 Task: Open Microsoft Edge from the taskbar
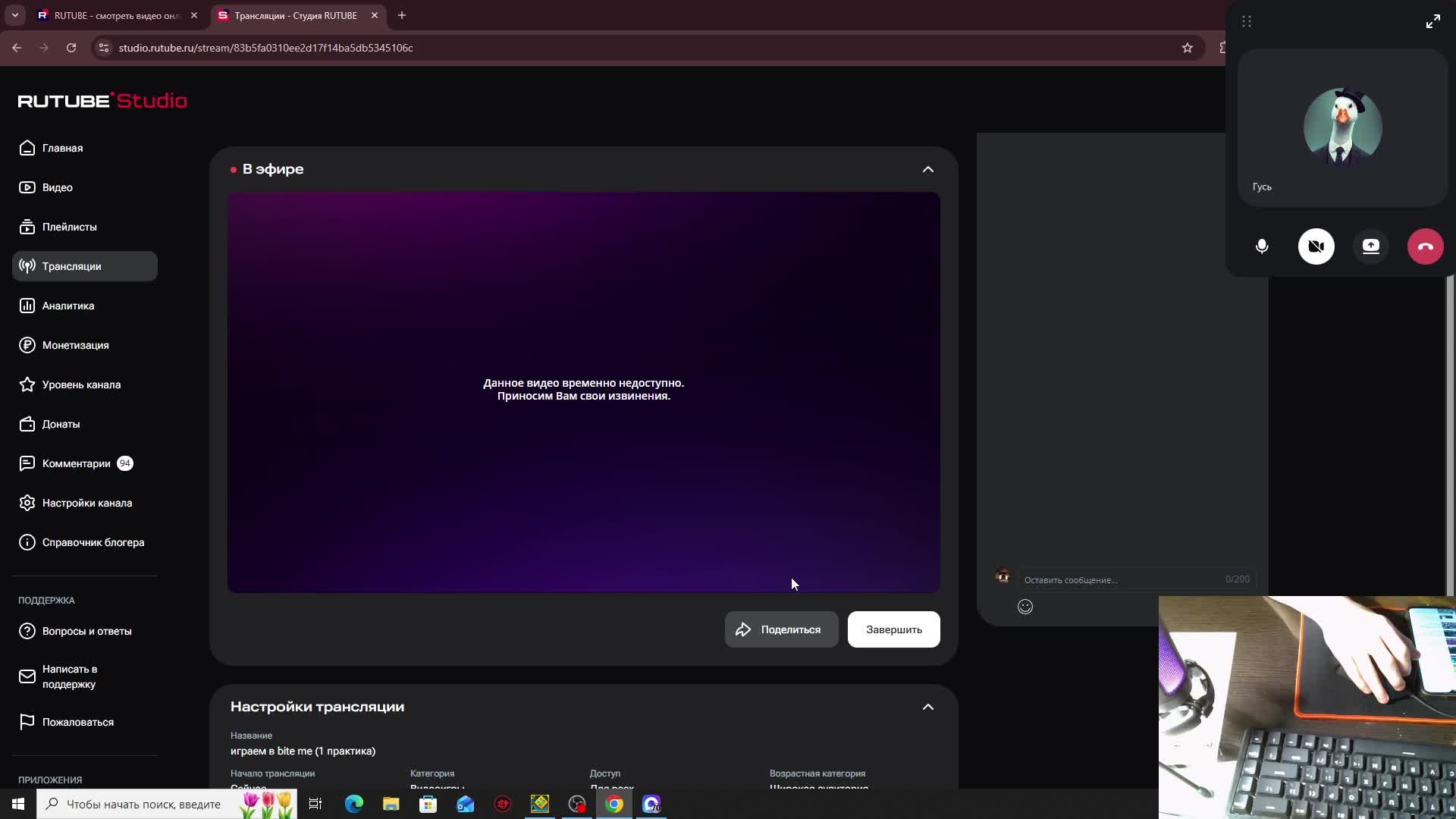coord(353,804)
